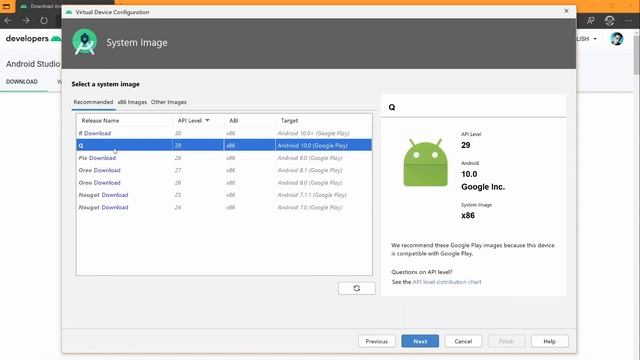The width and height of the screenshot is (640, 360).
Task: Click browser back arrow behind the dialog
Action: pos(8,20)
